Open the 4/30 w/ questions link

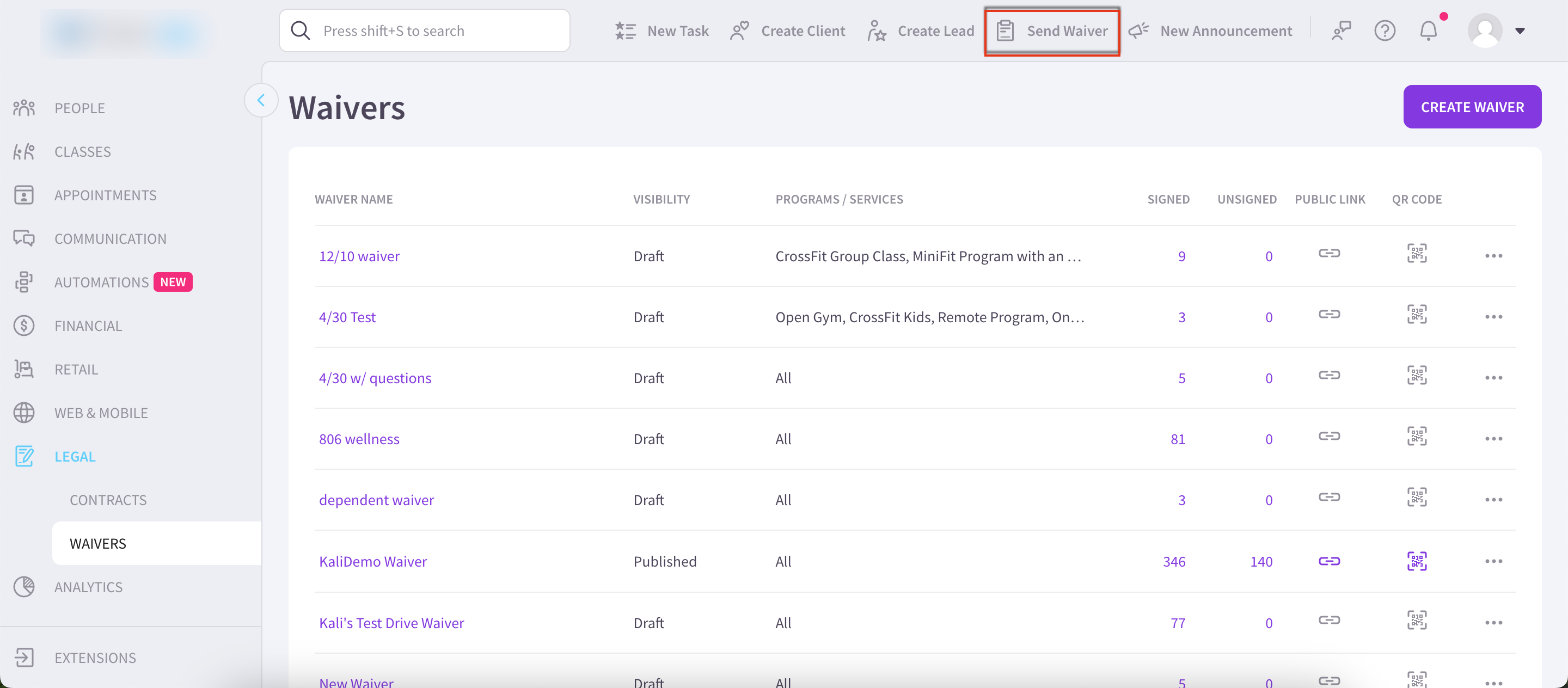375,378
